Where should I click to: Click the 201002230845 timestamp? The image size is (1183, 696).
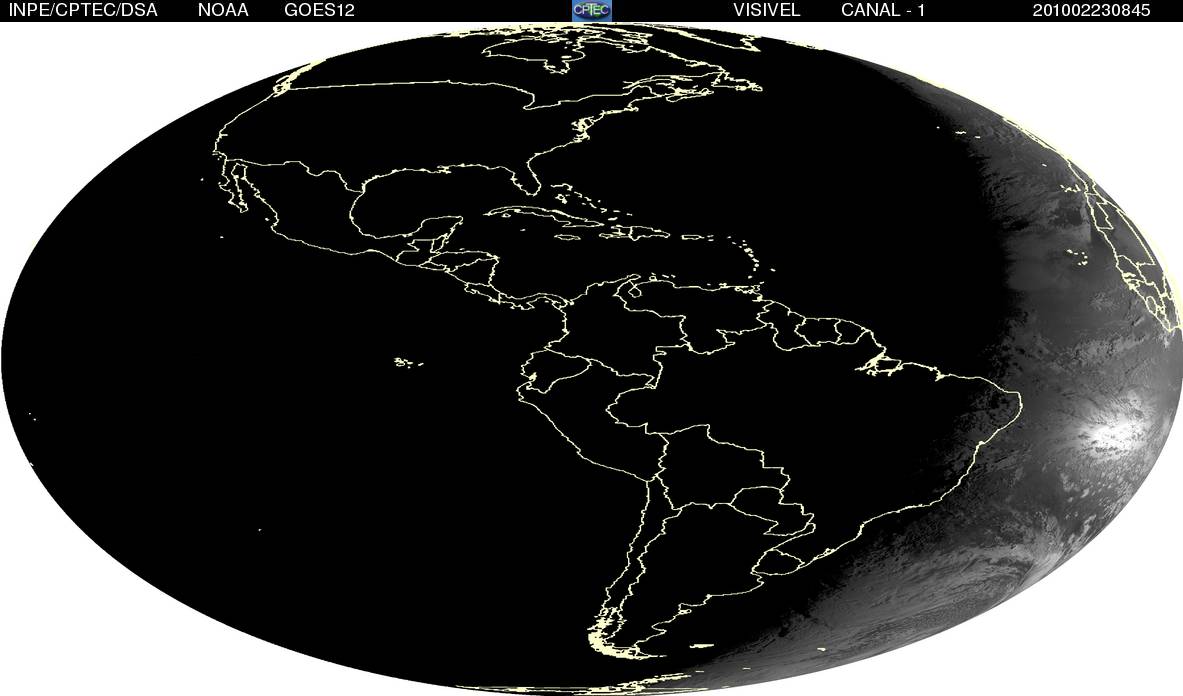[1091, 11]
